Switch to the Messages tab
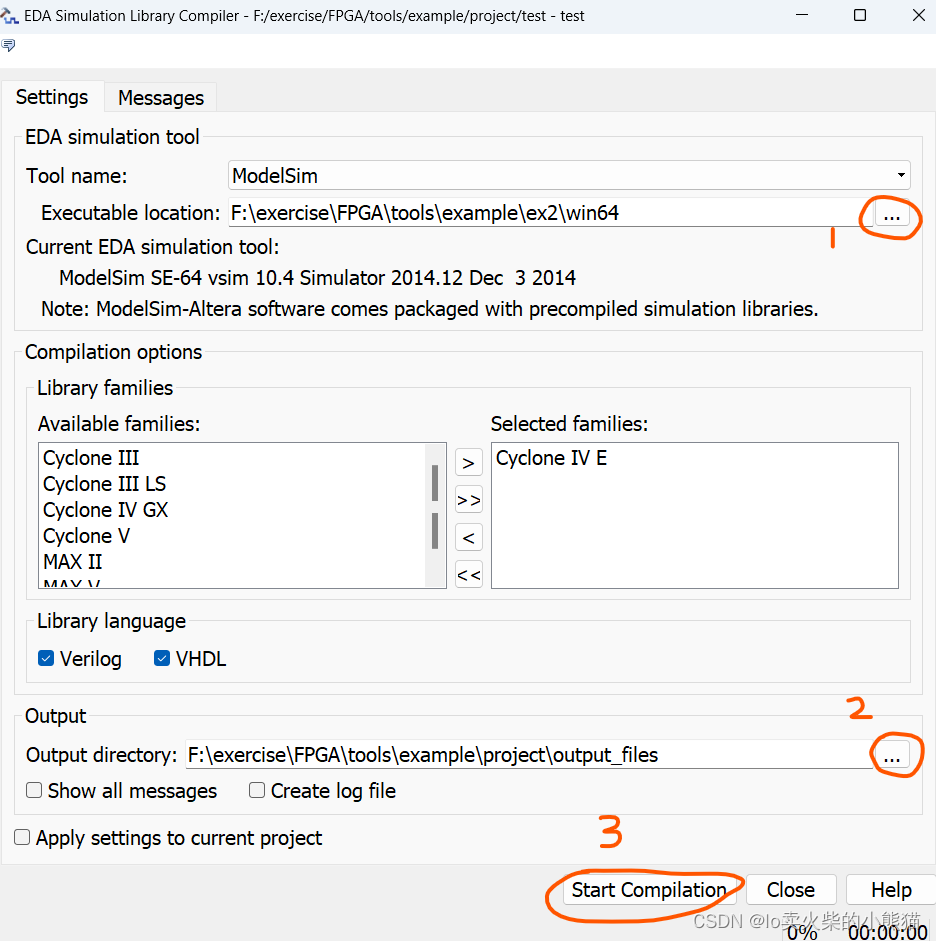This screenshot has width=936, height=941. pyautogui.click(x=160, y=98)
